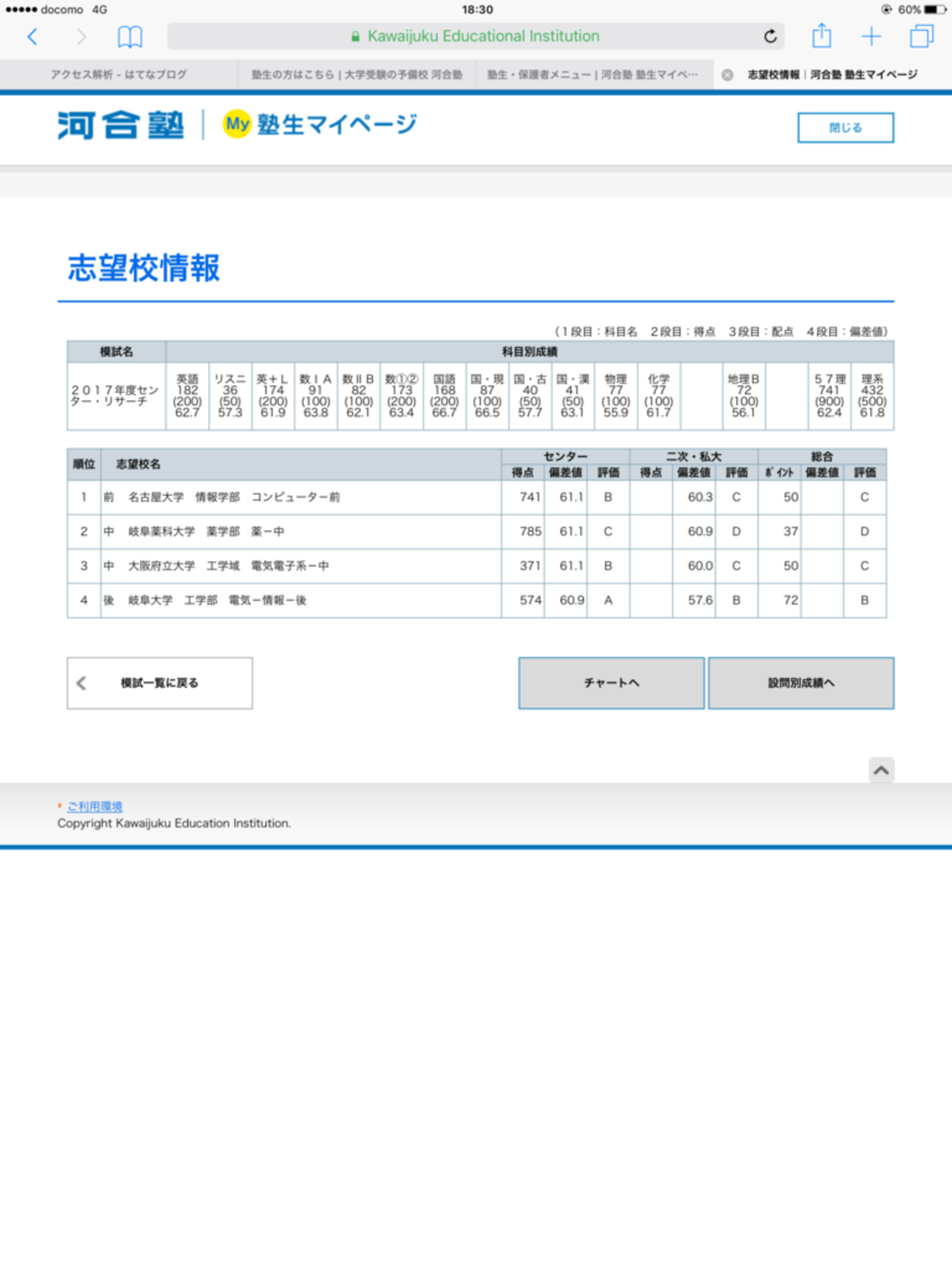Follow the ご利用環境 link
The image size is (952, 1269).
pos(94,806)
